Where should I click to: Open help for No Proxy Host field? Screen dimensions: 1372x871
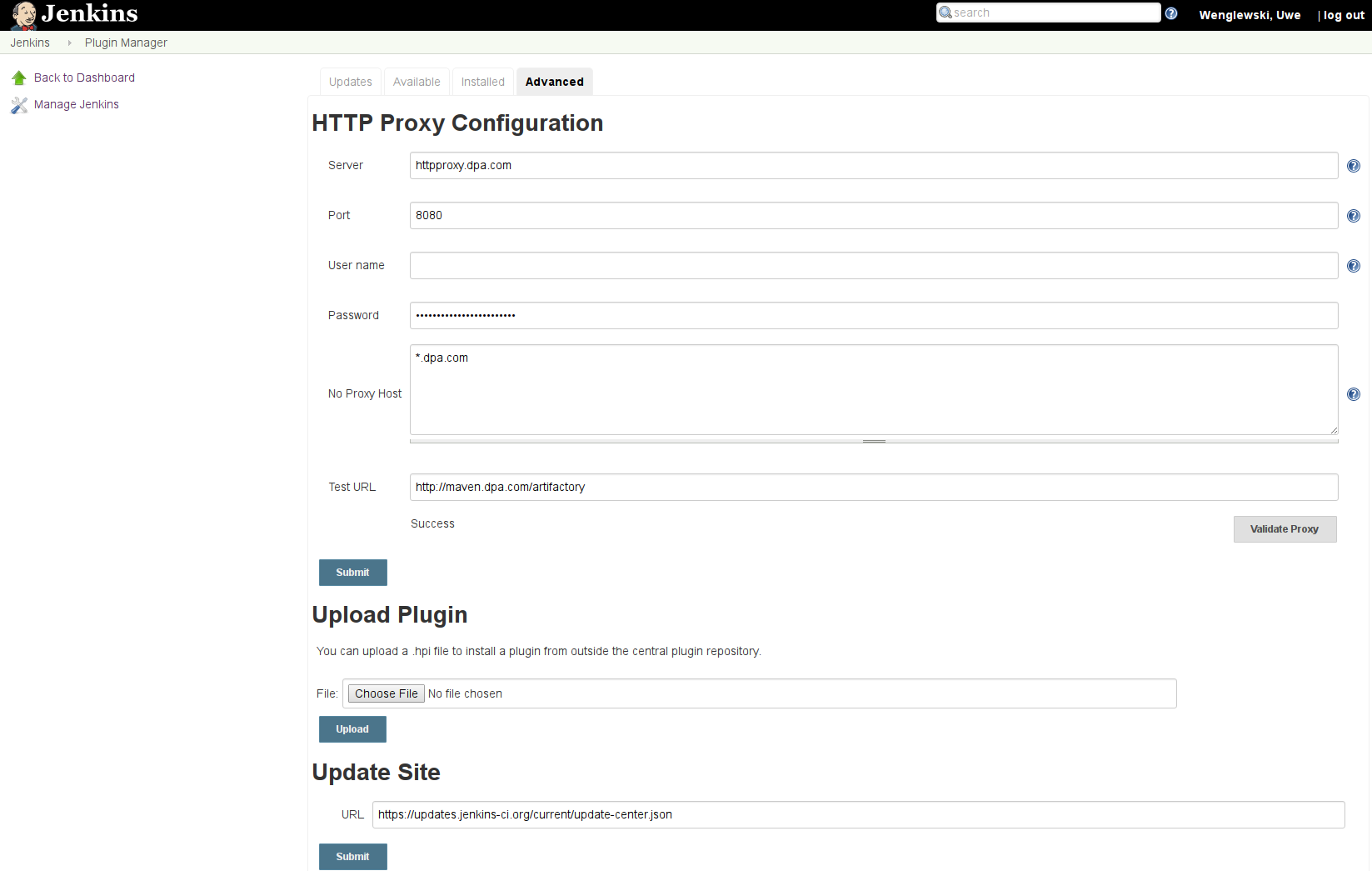(1354, 394)
